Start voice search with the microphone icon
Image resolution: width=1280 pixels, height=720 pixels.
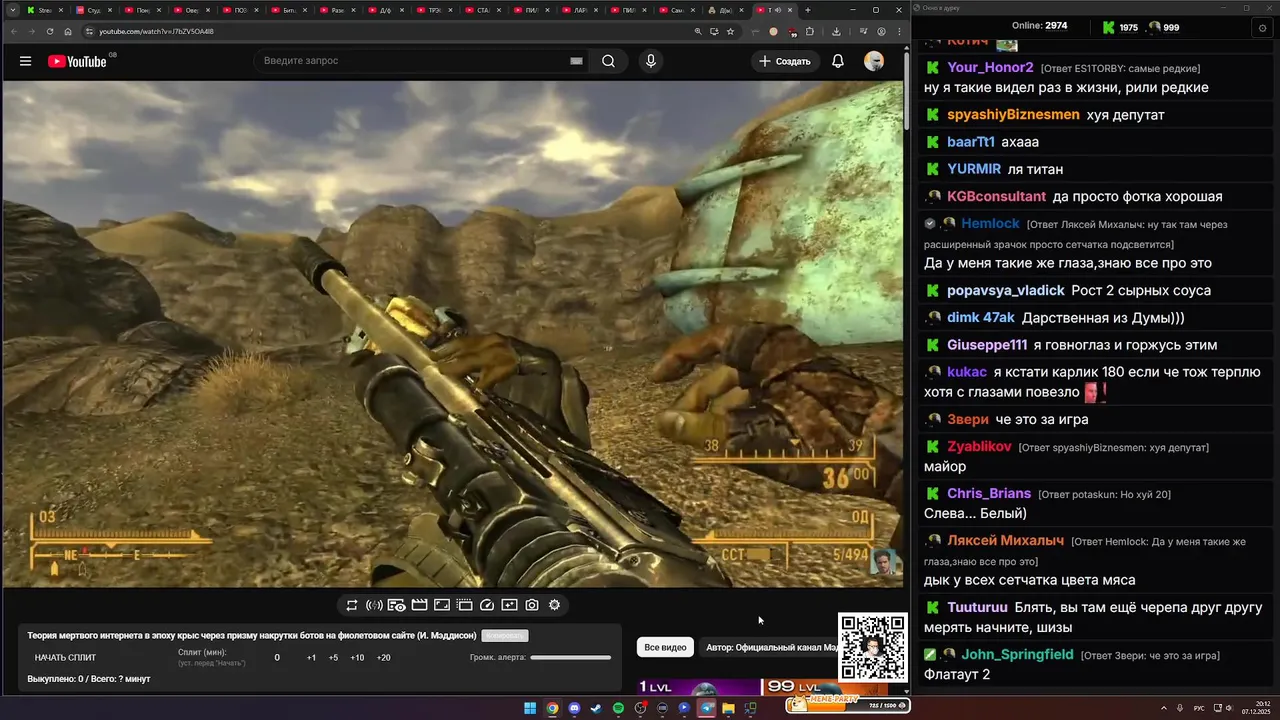click(651, 61)
